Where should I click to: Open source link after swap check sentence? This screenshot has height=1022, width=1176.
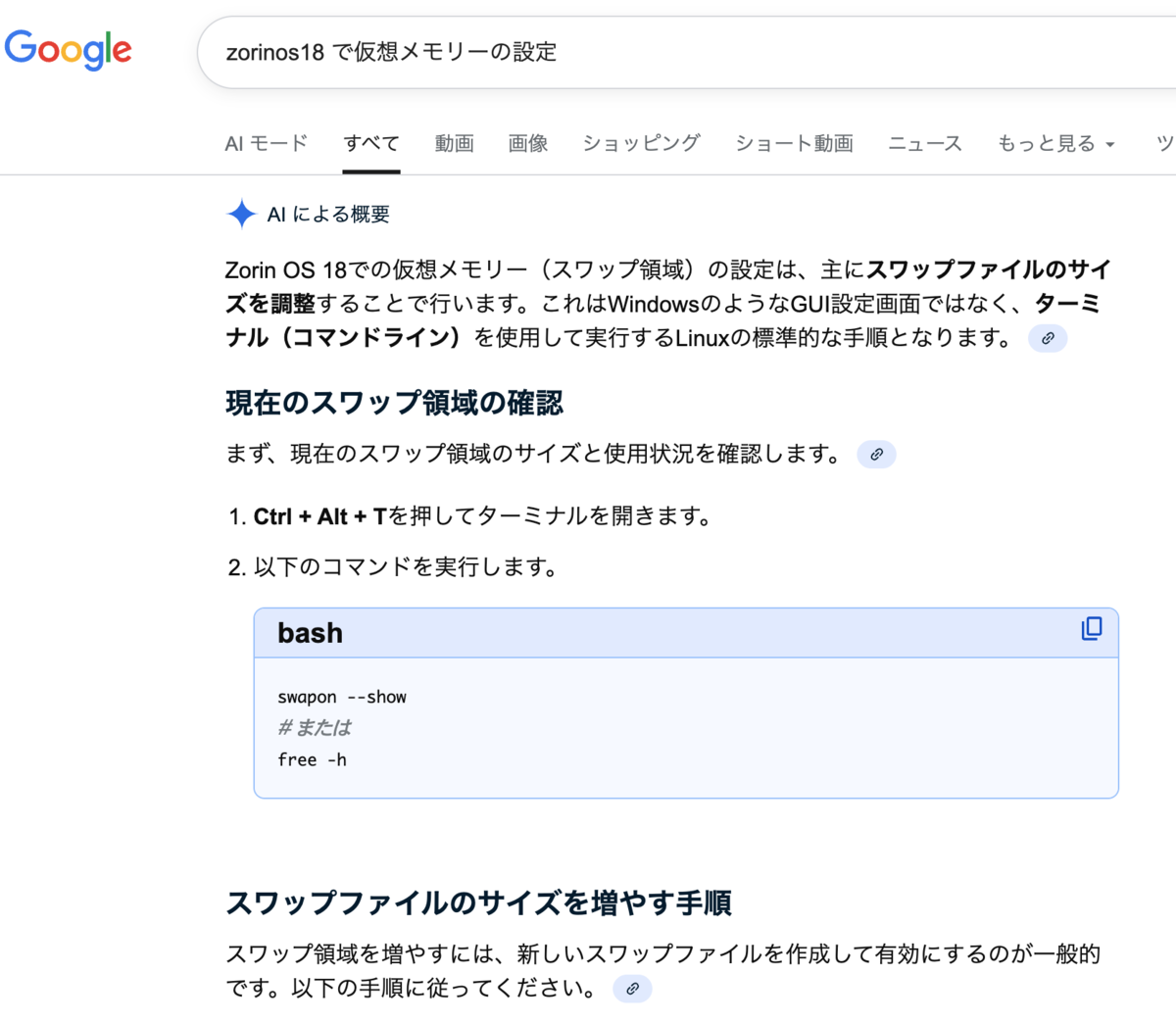point(876,455)
